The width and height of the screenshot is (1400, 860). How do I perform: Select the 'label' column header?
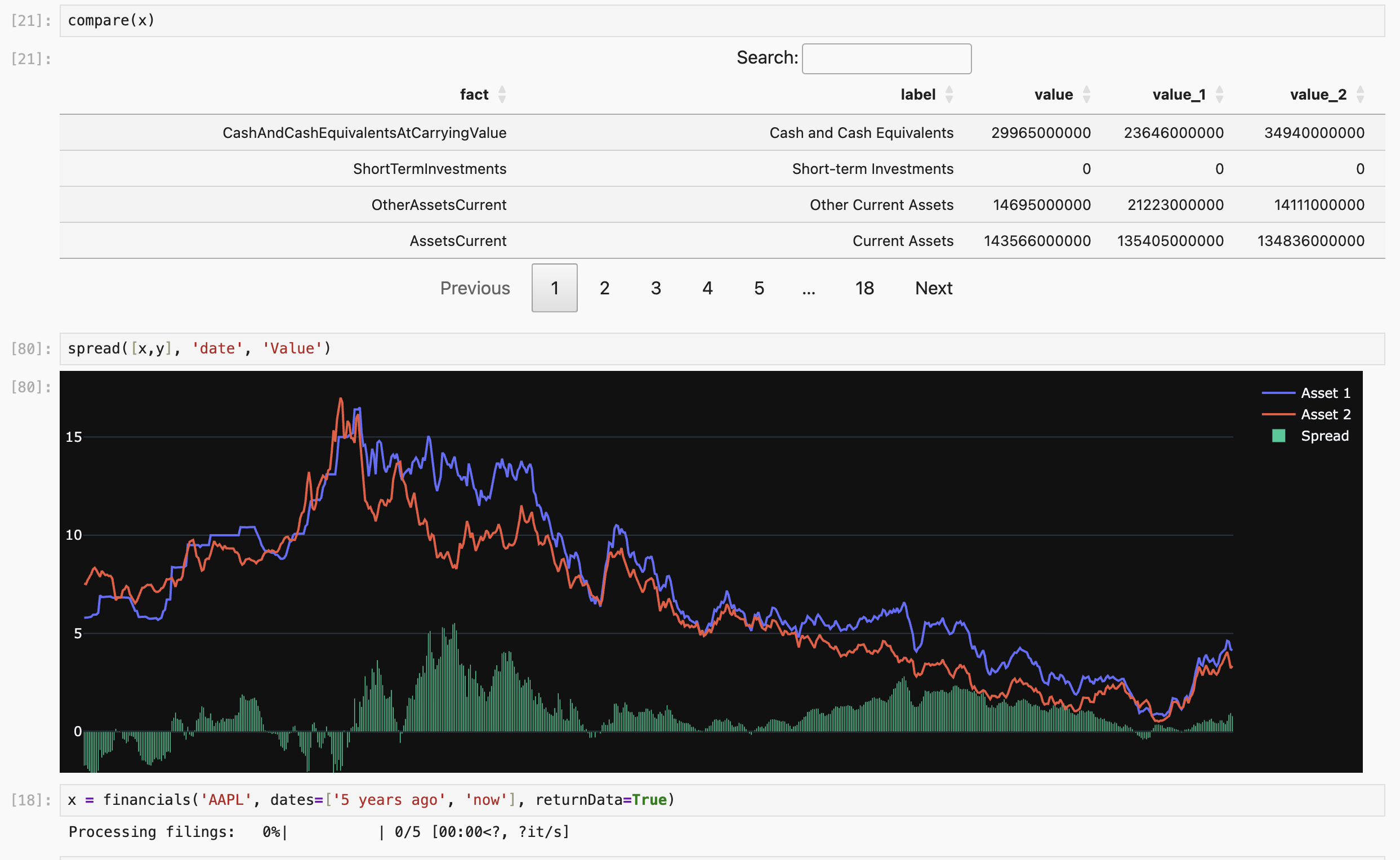(x=918, y=95)
